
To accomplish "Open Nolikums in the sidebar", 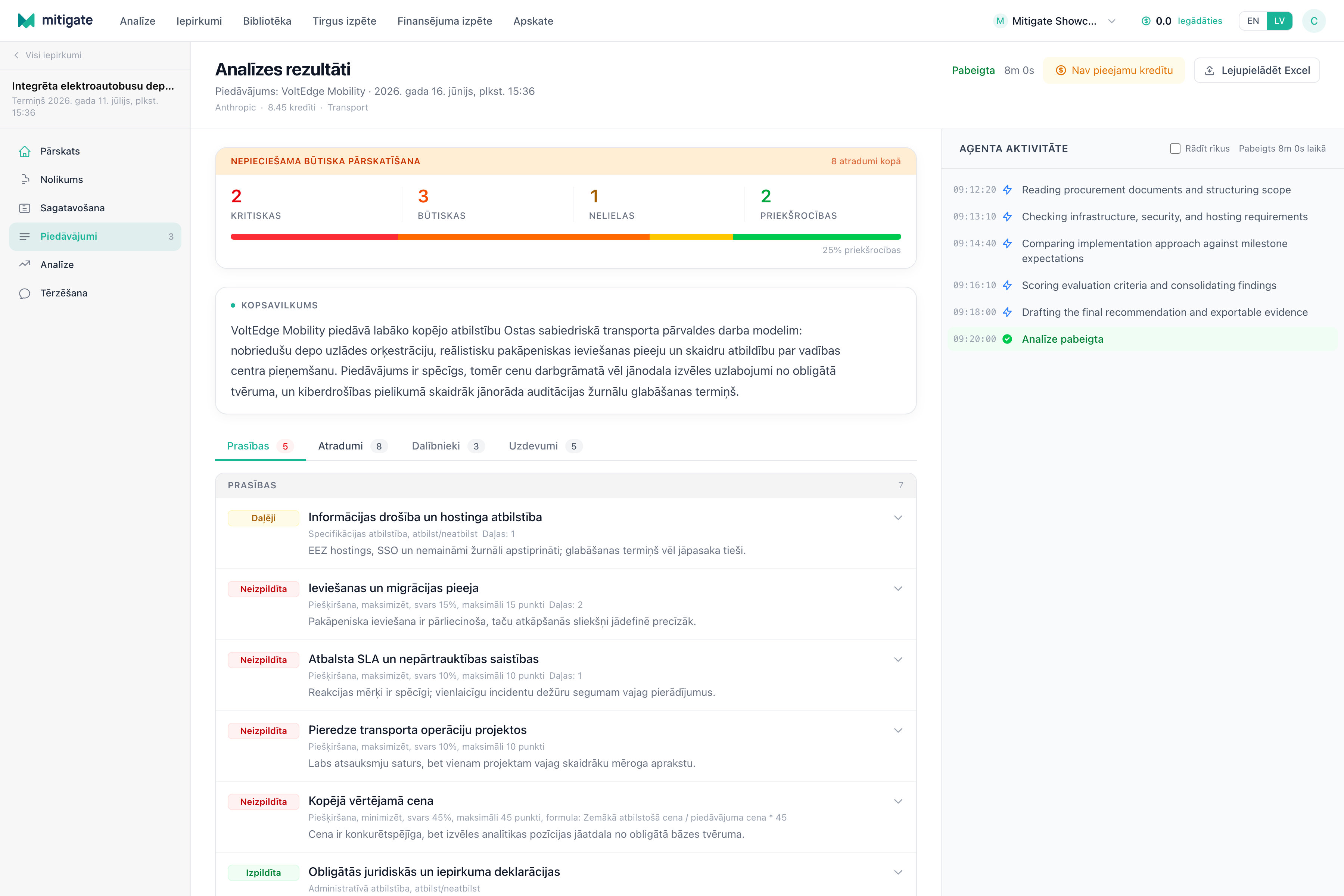I will [x=95, y=180].
